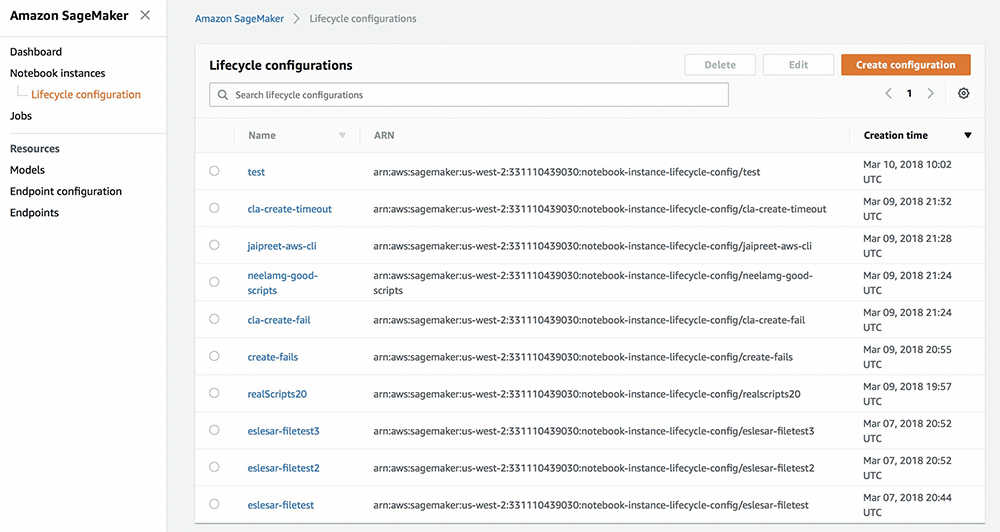Sort by Creation time descending arrow
The height and width of the screenshot is (532, 1000).
(x=967, y=136)
